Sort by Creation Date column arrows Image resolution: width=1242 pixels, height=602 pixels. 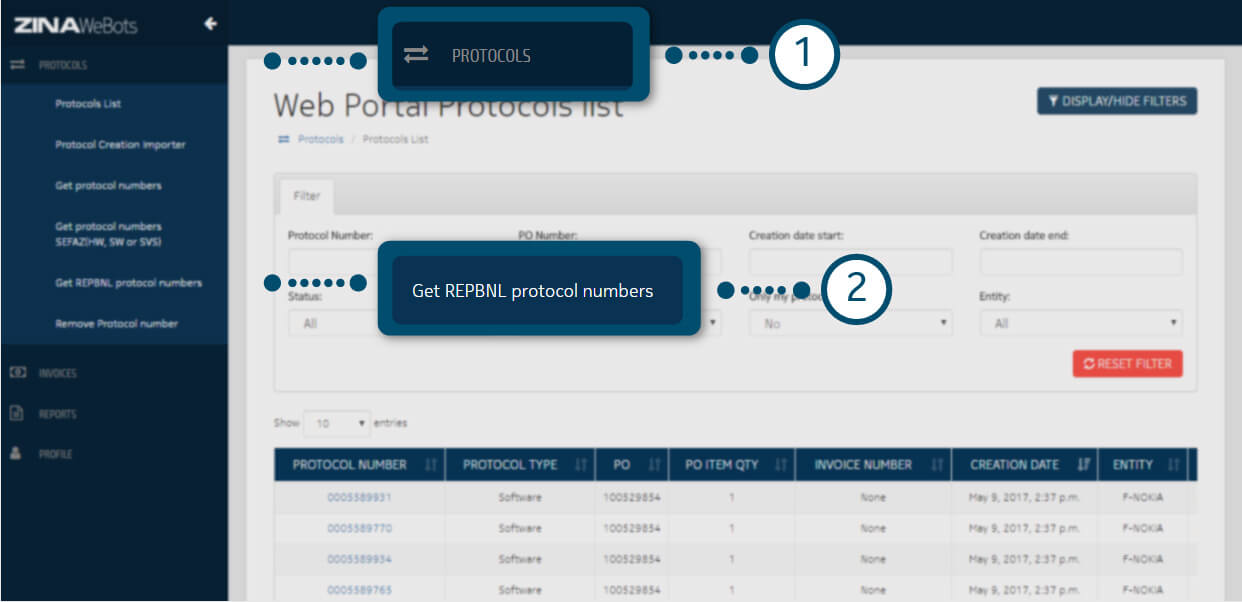(1083, 465)
